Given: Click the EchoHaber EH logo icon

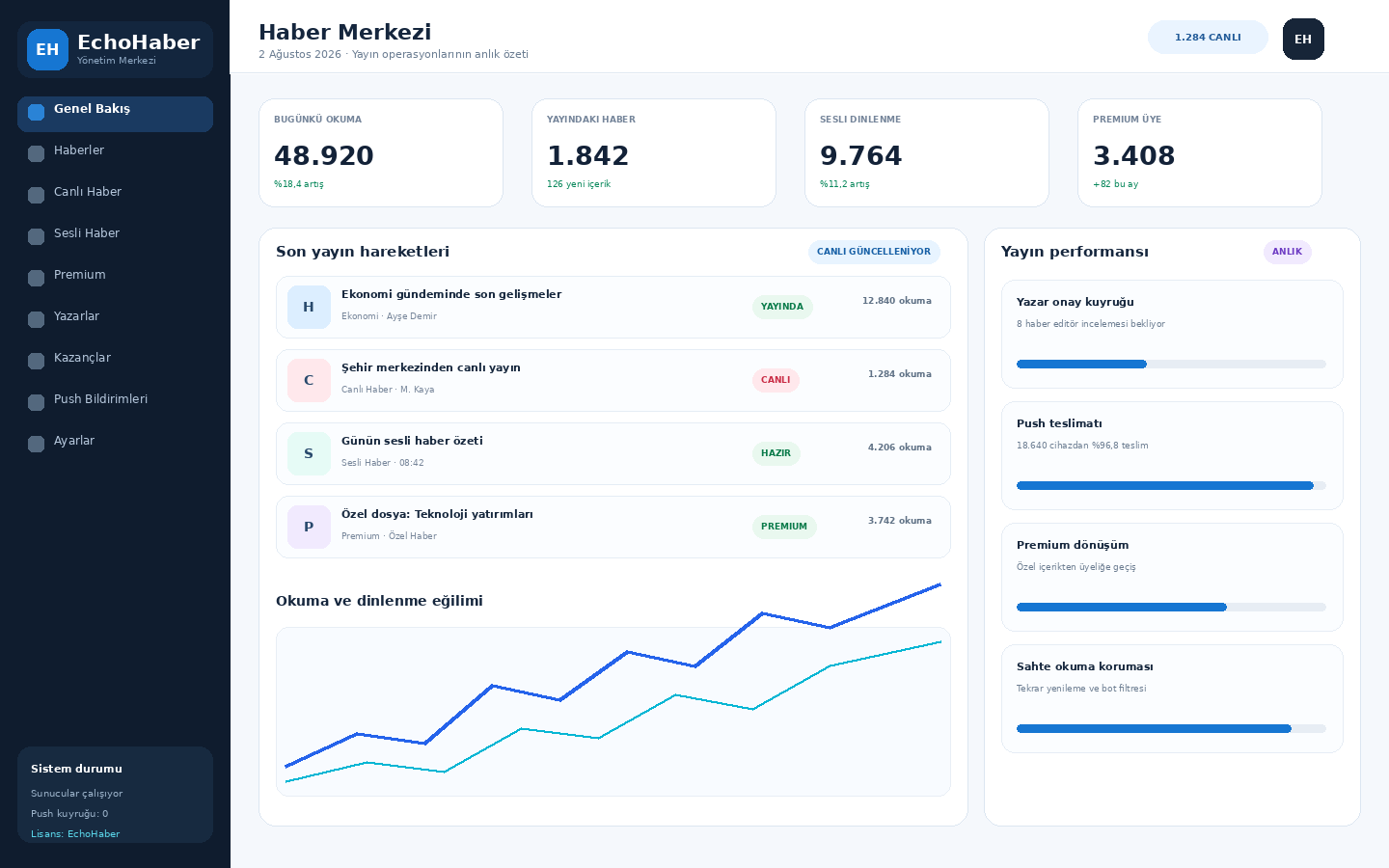Looking at the screenshot, I should pos(47,49).
